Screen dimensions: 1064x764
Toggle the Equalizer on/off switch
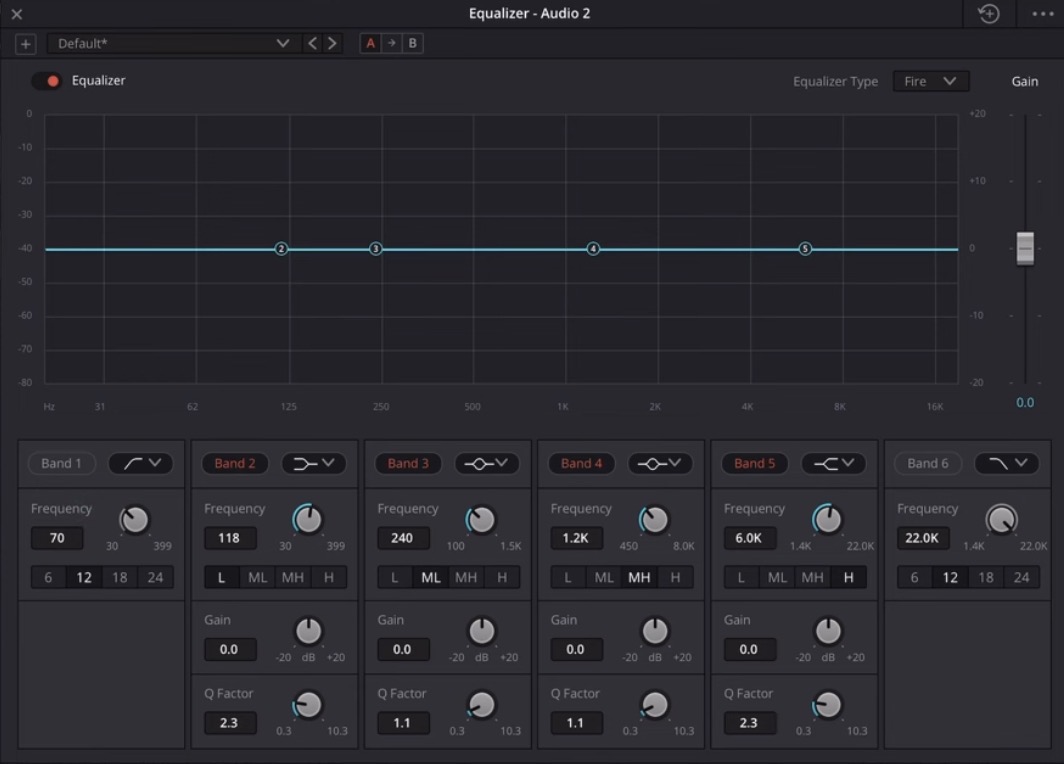click(45, 81)
